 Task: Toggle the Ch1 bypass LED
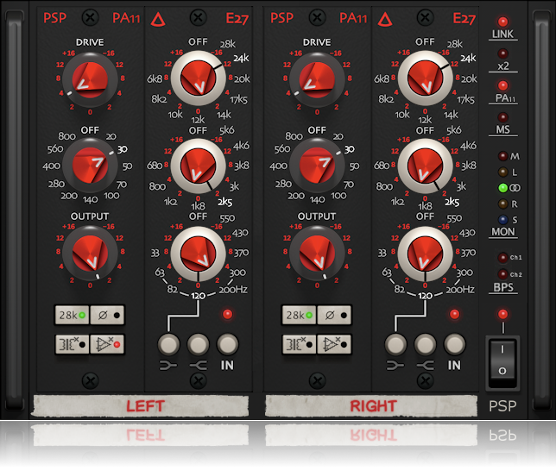tap(502, 258)
